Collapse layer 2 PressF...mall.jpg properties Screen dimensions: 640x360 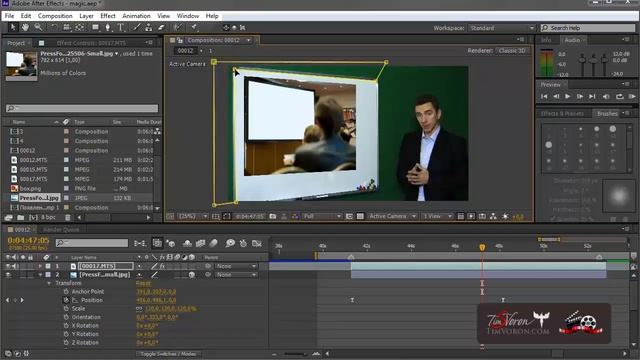40,275
